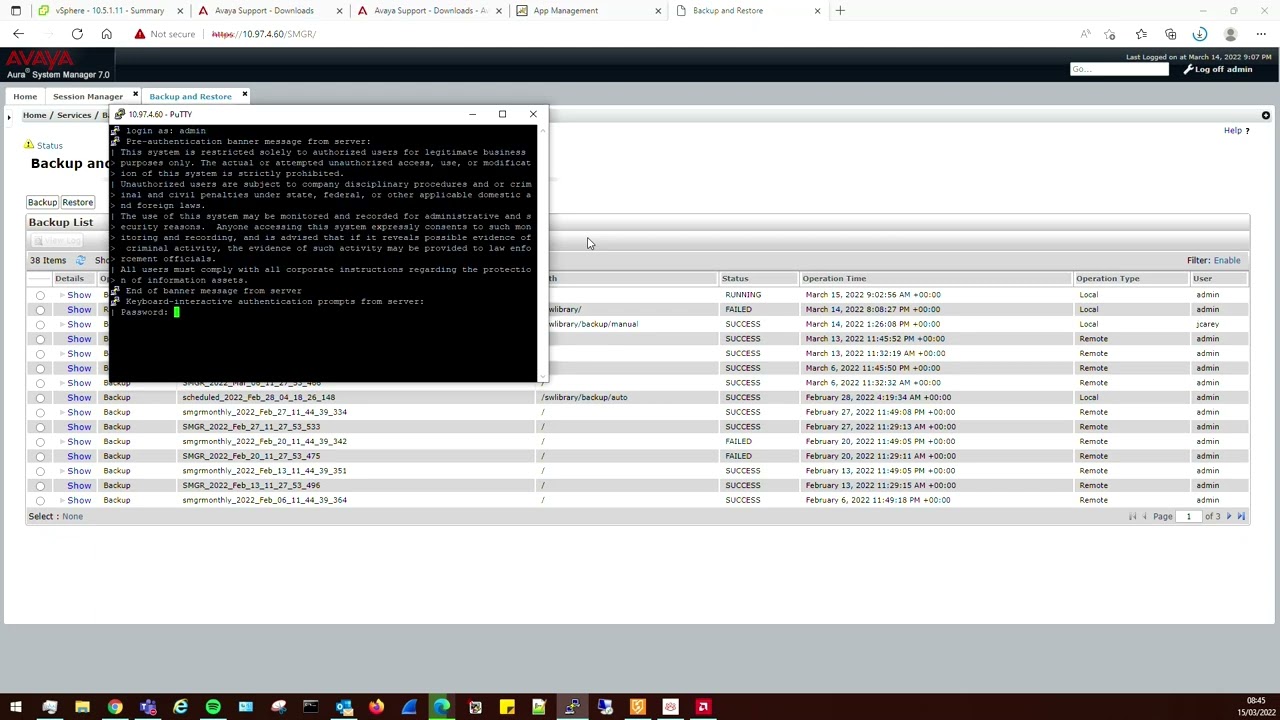1280x720 pixels.
Task: Open the Read aloud browser icon
Action: [1085, 34]
